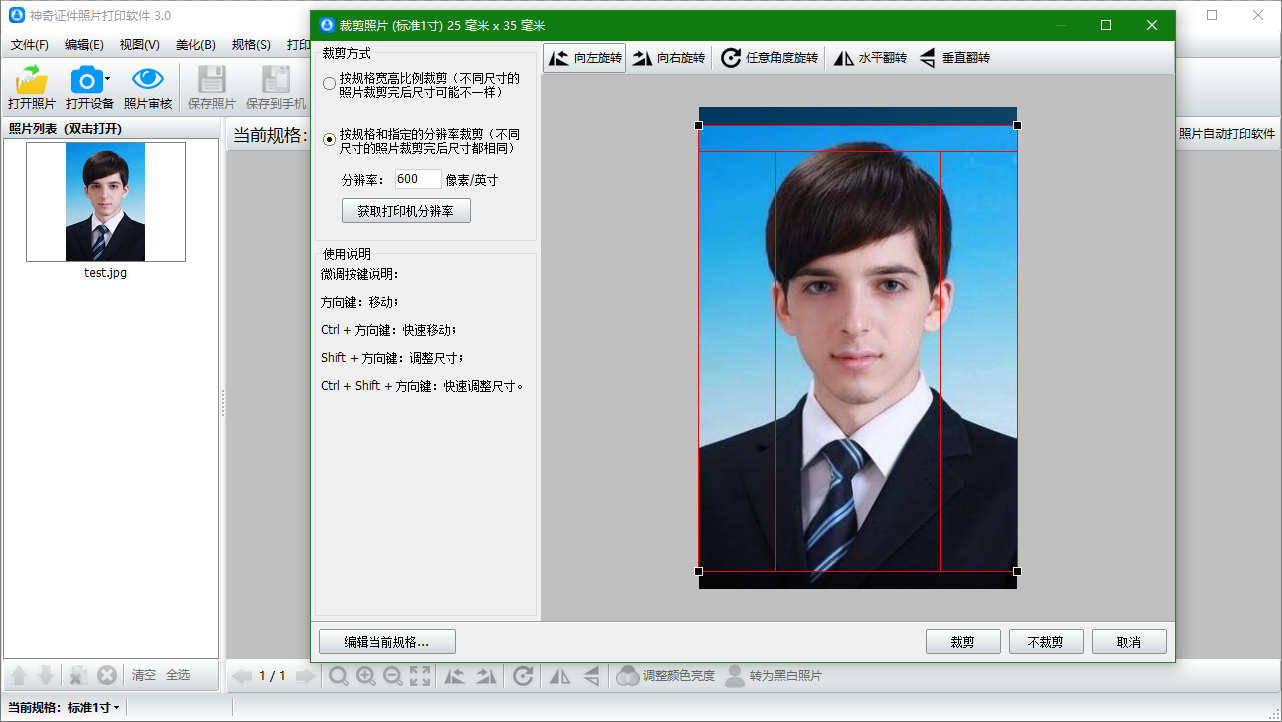Flip photo horizontally (水平翻转)

(x=869, y=58)
